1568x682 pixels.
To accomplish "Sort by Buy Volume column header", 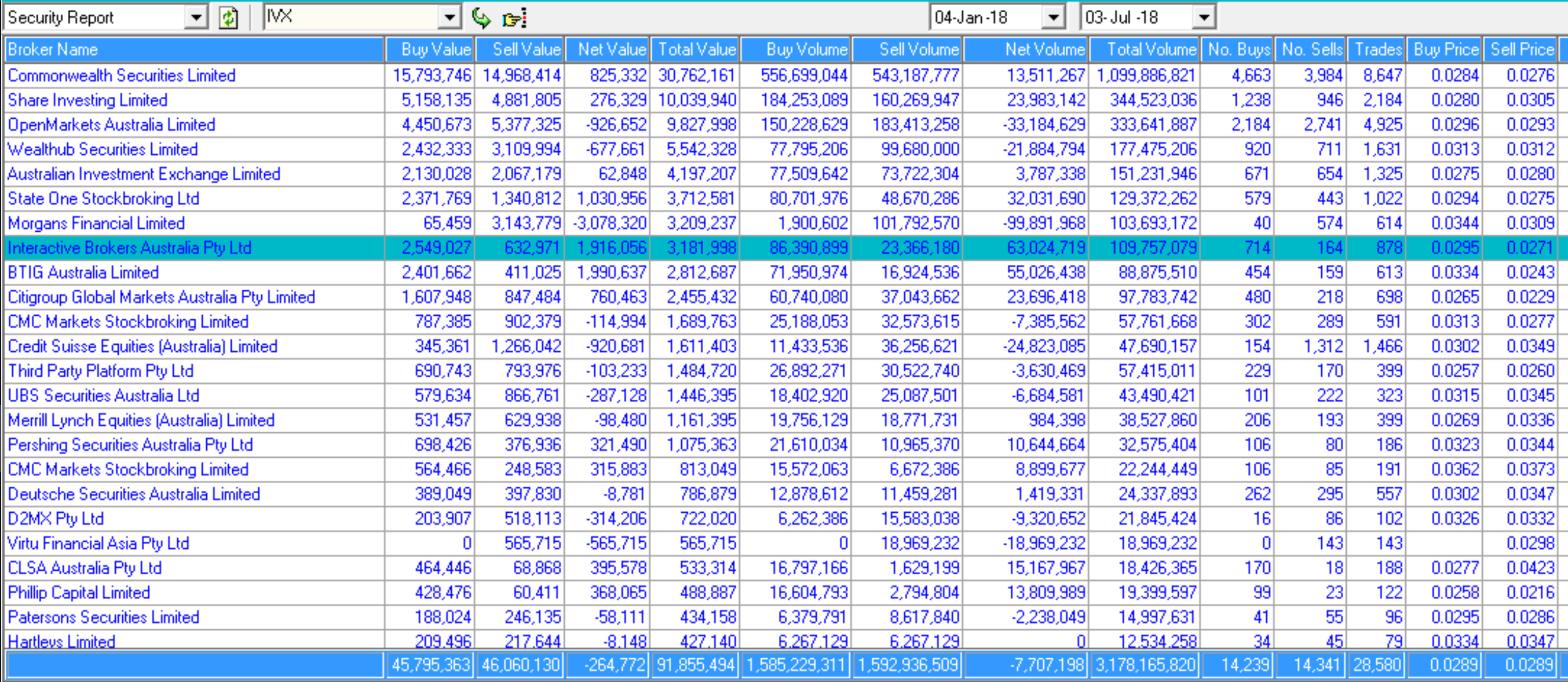I will click(x=795, y=49).
